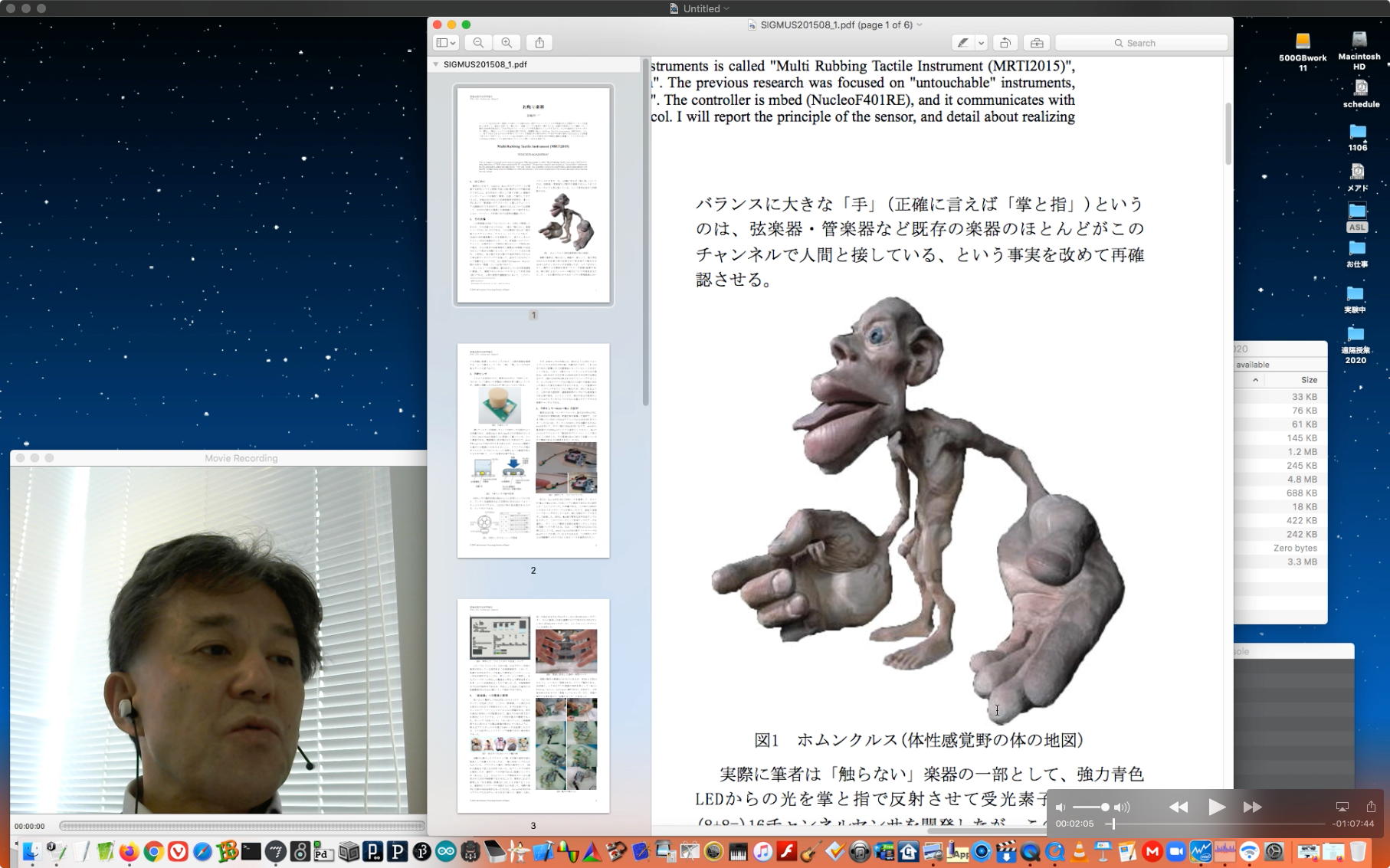Open the Untitled document title dropdown

pyautogui.click(x=726, y=8)
